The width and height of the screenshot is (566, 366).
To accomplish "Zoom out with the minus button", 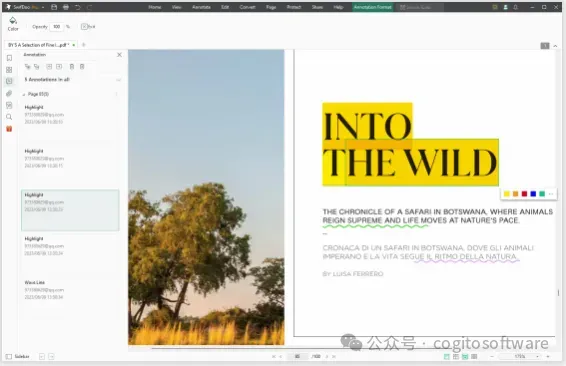I will (x=492, y=356).
